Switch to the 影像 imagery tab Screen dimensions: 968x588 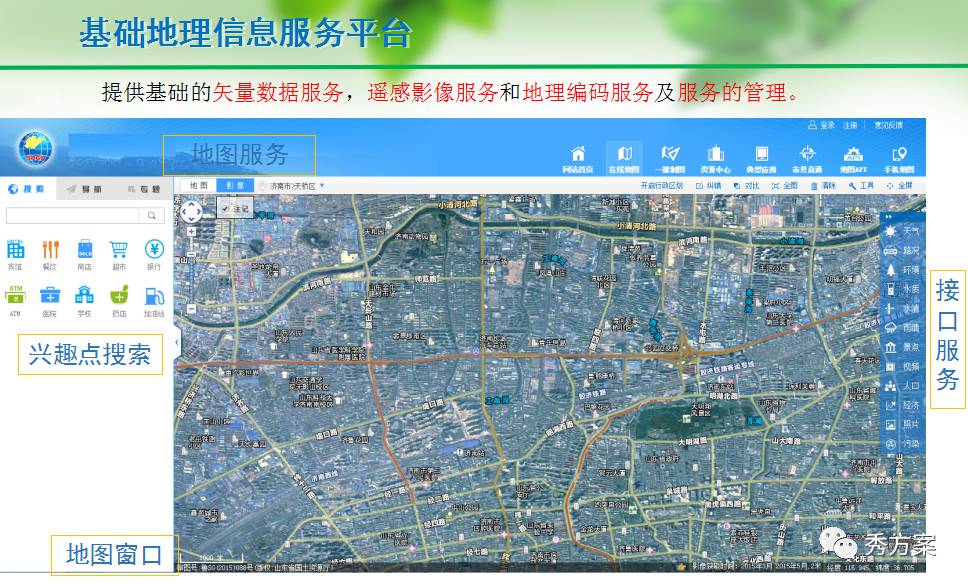pyautogui.click(x=235, y=186)
